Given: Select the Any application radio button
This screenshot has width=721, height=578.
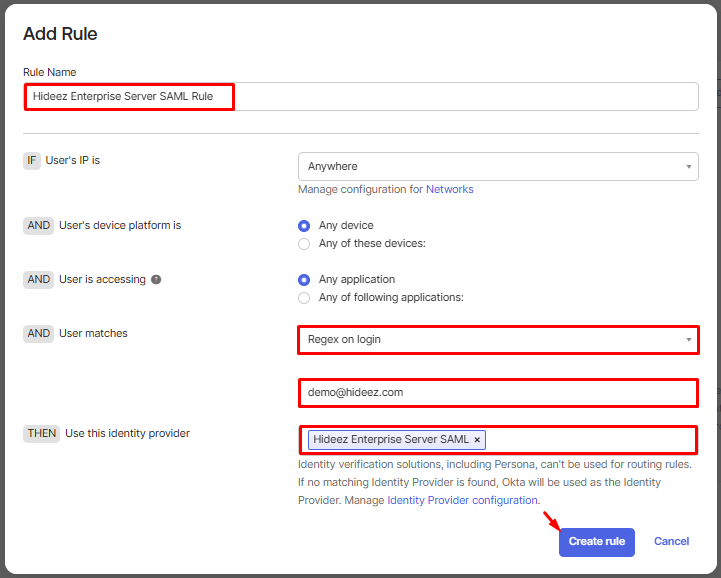Looking at the screenshot, I should (x=304, y=280).
